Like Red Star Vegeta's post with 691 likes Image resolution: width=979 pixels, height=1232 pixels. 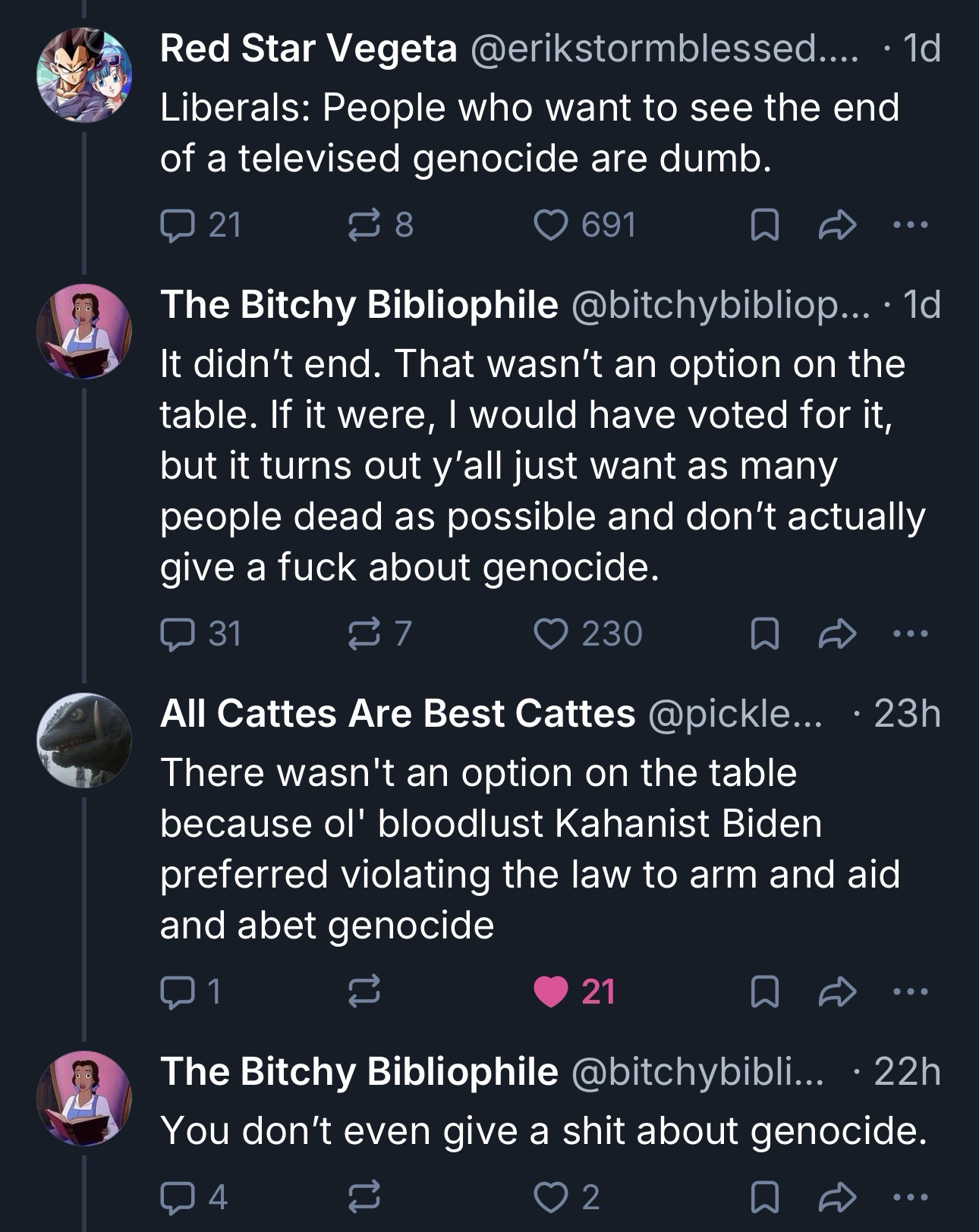549,225
